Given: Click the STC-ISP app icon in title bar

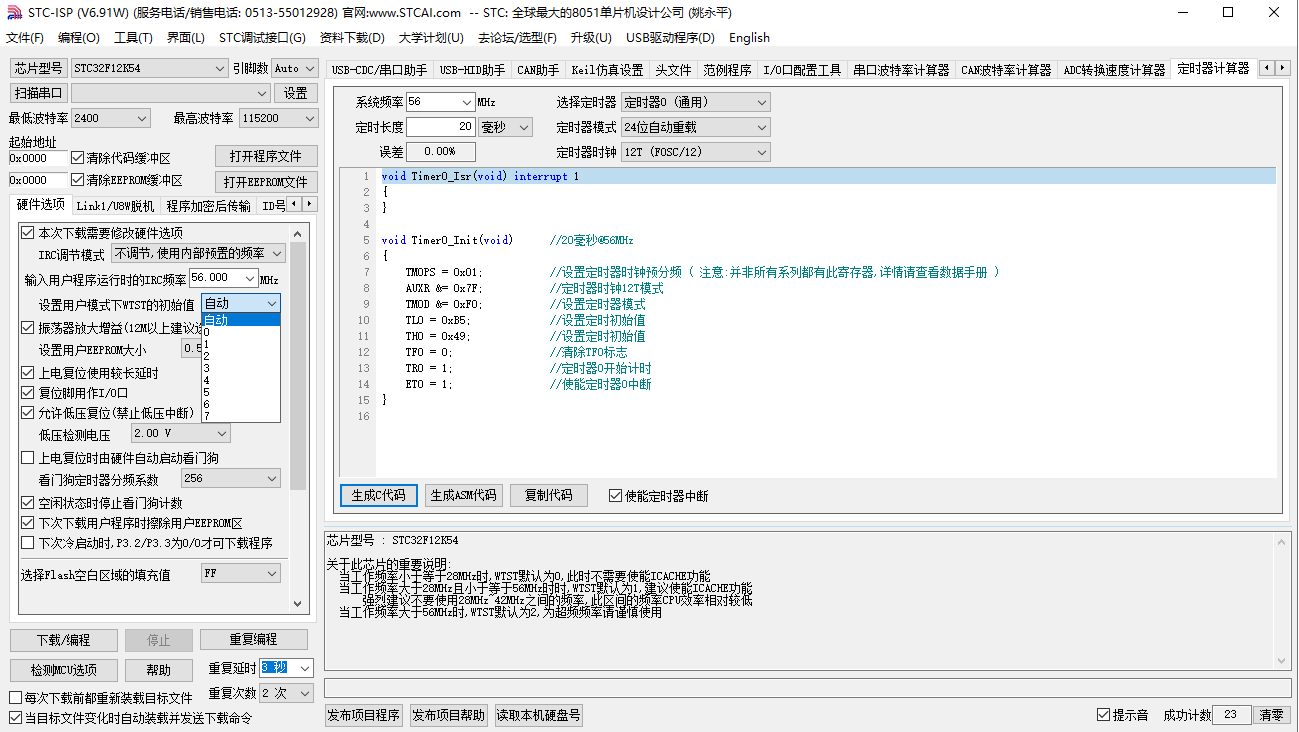Looking at the screenshot, I should pos(14,13).
